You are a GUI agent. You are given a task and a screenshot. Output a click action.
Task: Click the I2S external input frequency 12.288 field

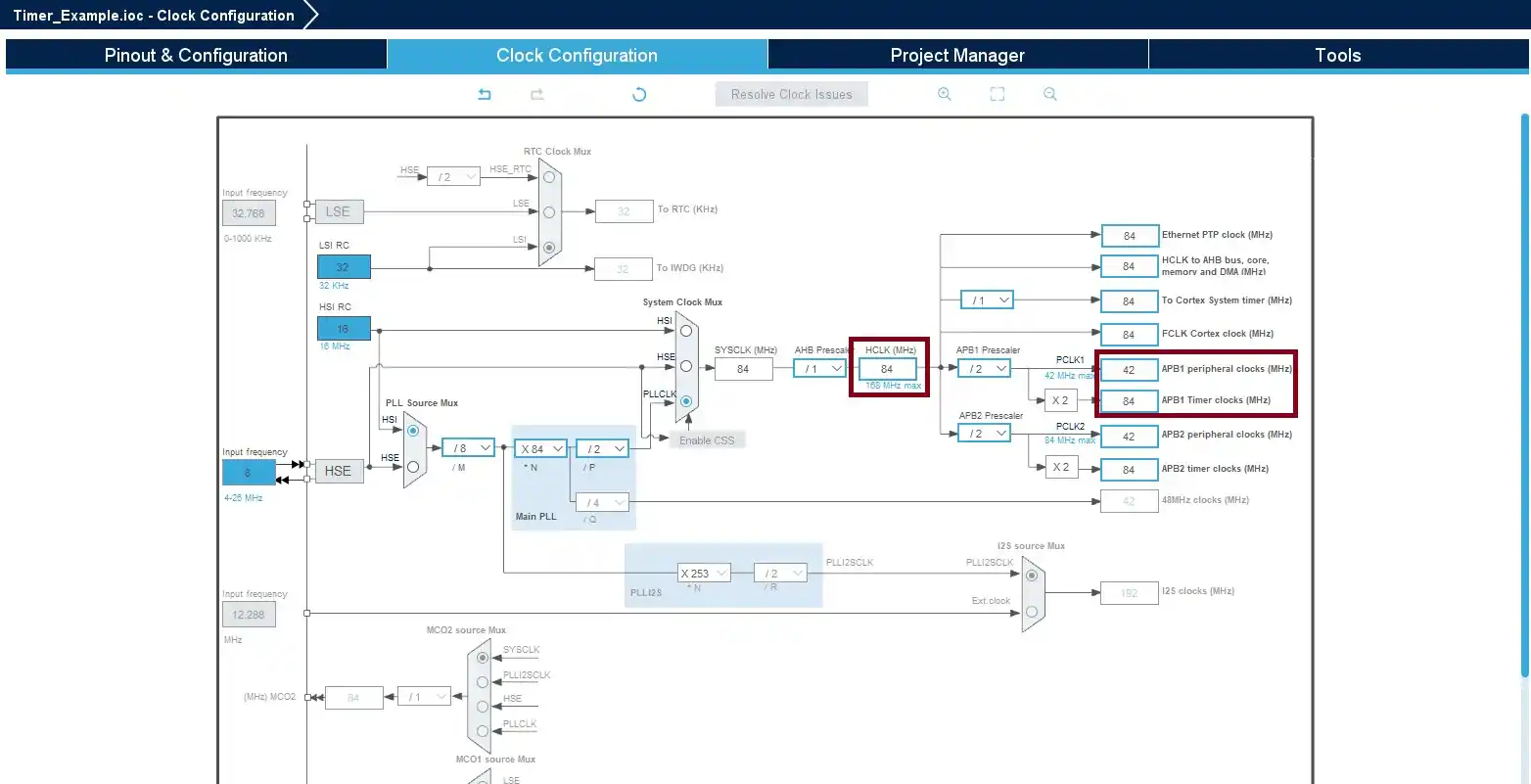249,615
